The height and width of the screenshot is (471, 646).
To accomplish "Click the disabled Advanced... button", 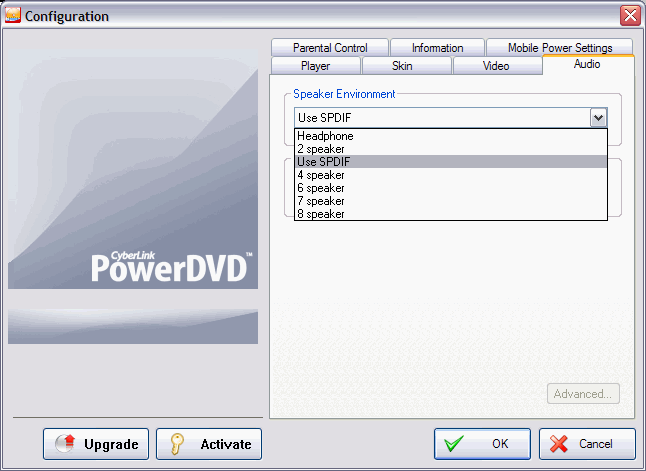I will pos(583,394).
